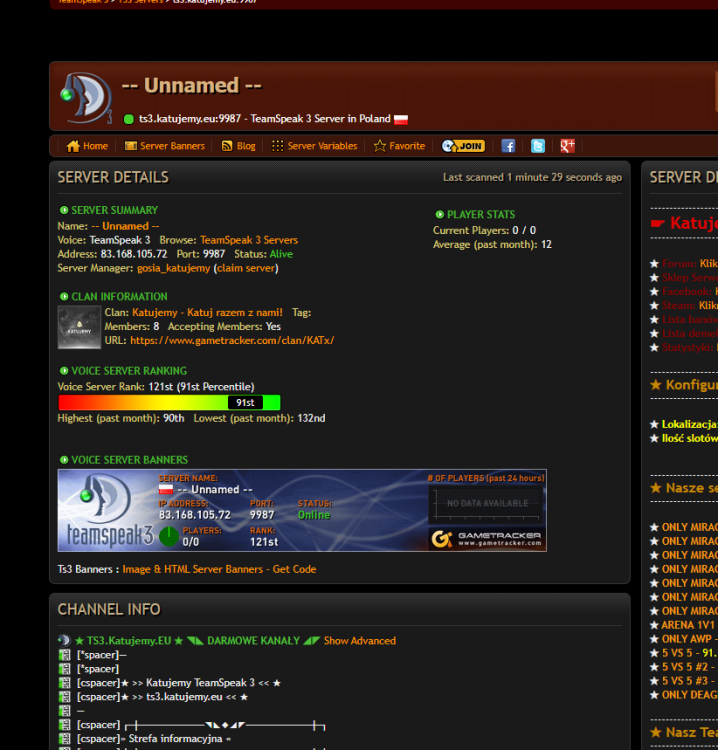The height and width of the screenshot is (750, 718).
Task: Click the ONLY AWP server entry in sidebar
Action: pyautogui.click(x=684, y=639)
